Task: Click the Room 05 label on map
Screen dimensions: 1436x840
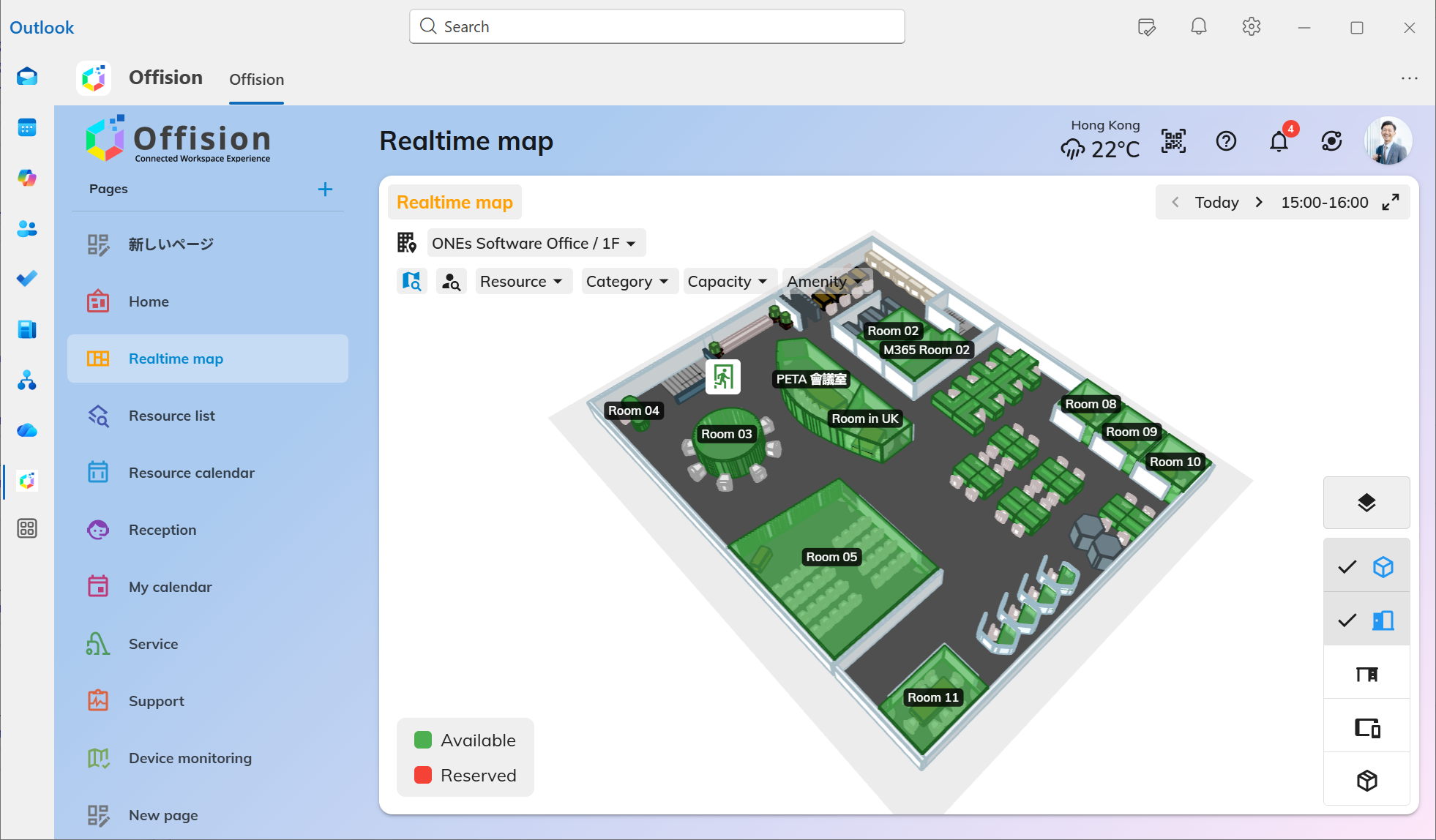Action: tap(831, 557)
